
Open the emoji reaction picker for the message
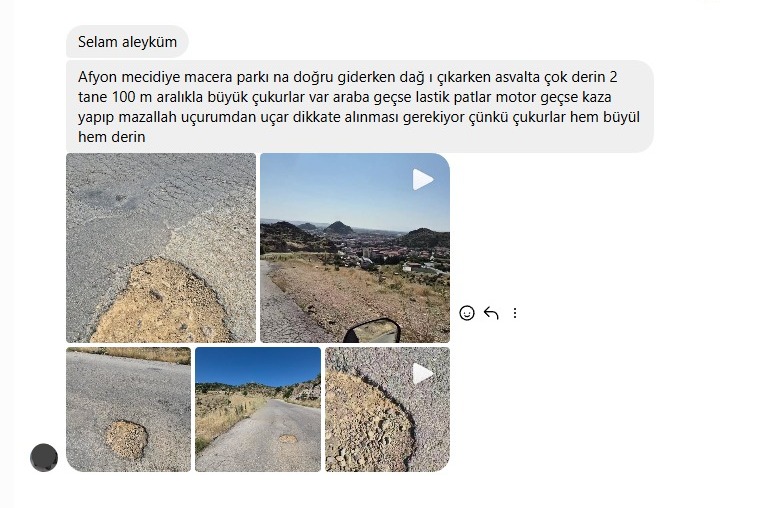(467, 313)
